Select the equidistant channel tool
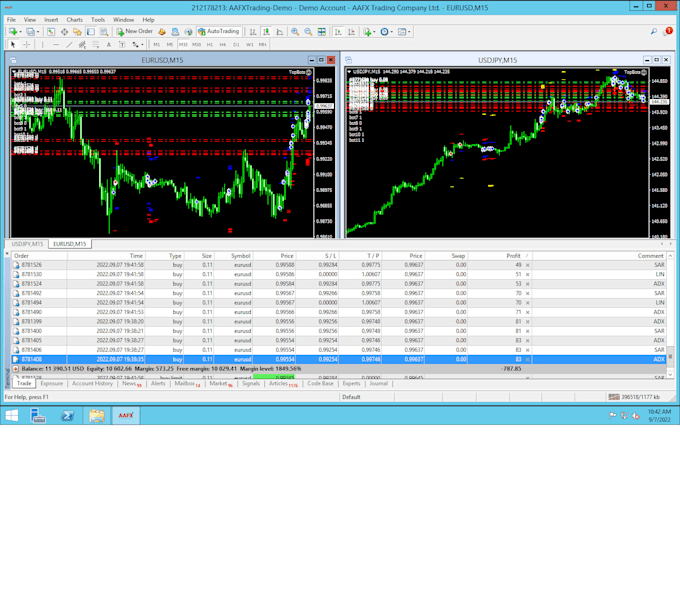 [x=82, y=44]
